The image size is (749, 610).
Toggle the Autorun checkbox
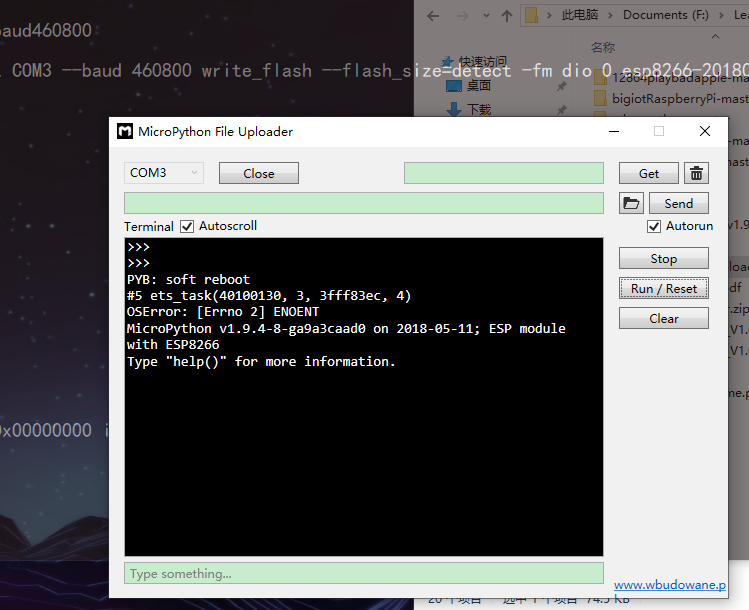pos(654,226)
